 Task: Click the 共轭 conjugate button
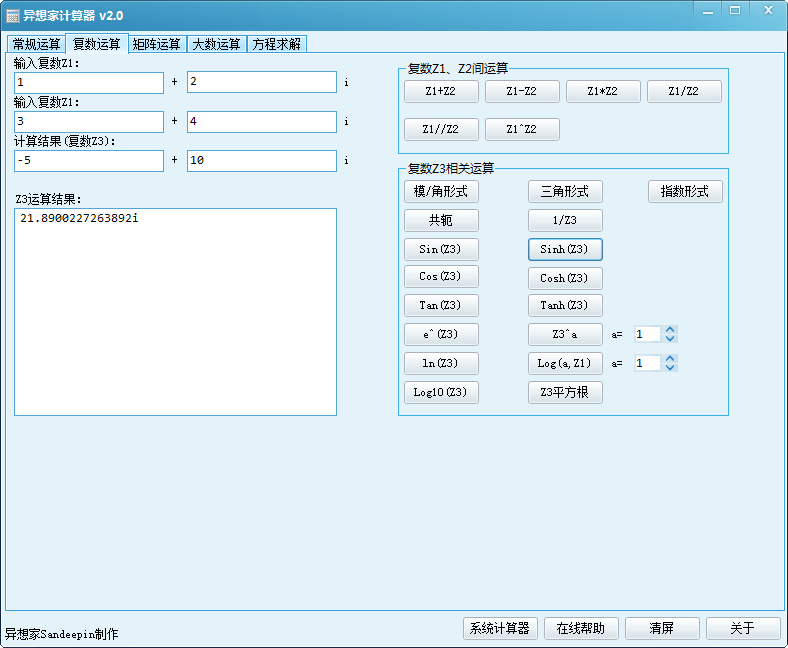coord(441,220)
